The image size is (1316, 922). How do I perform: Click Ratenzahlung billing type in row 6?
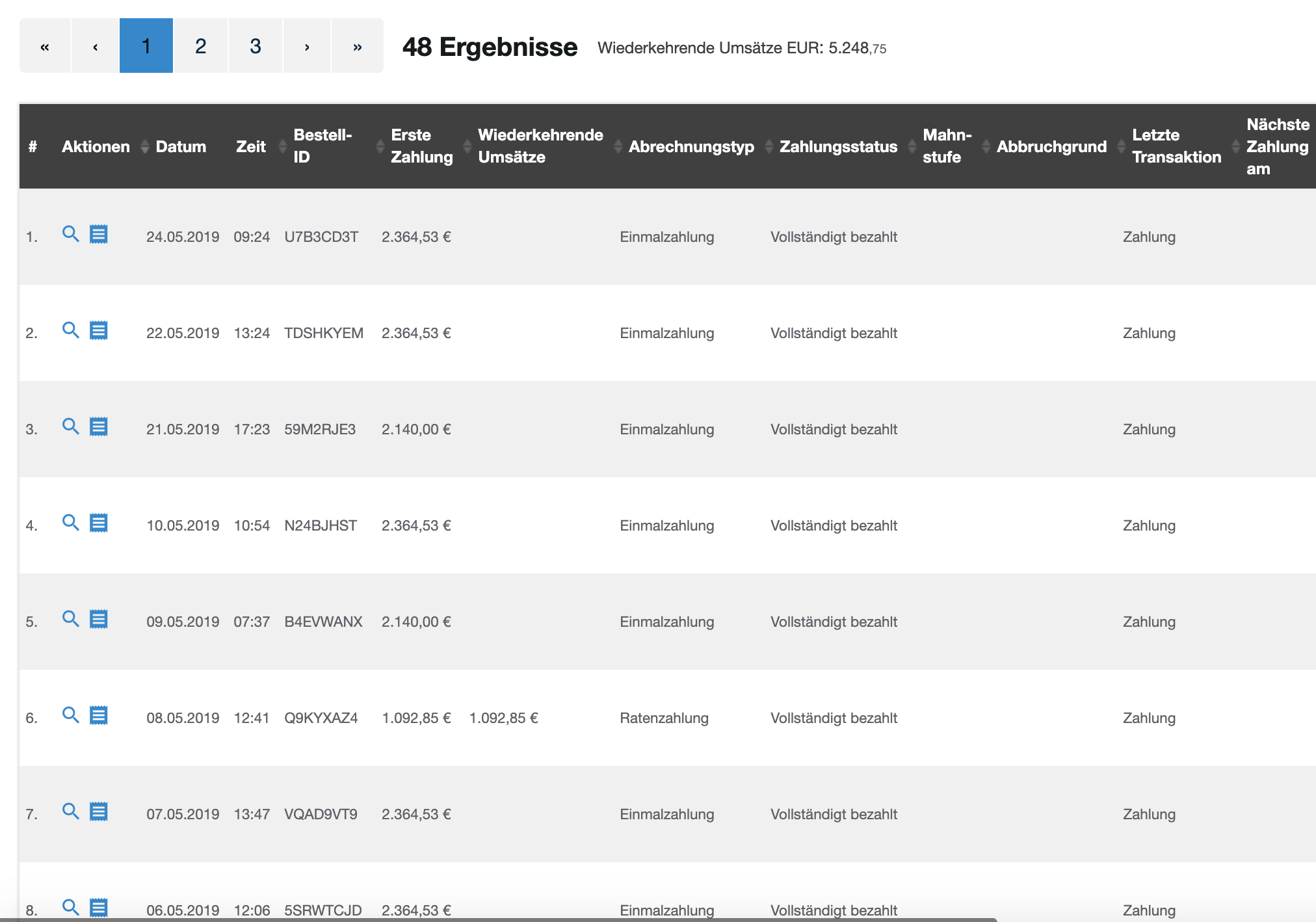coord(664,718)
